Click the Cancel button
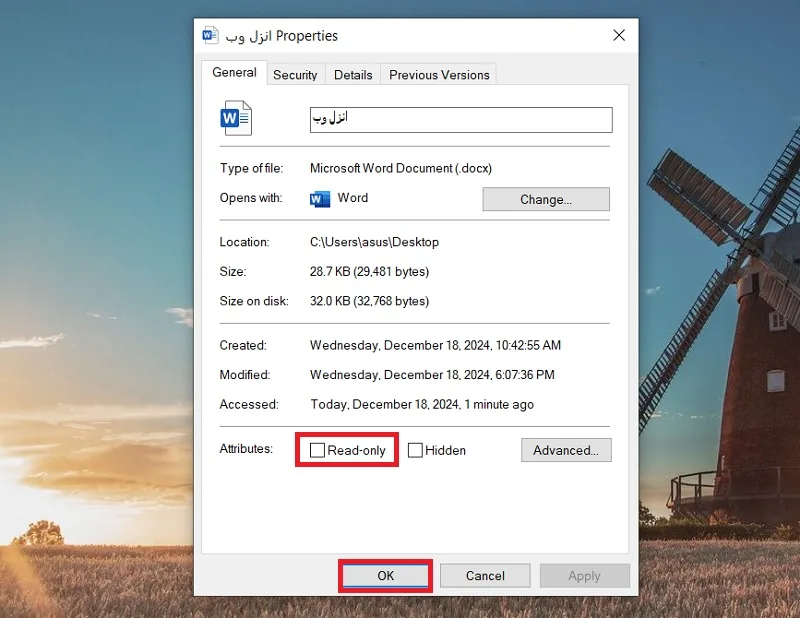Screen dimensions: 800x618 [x=485, y=576]
